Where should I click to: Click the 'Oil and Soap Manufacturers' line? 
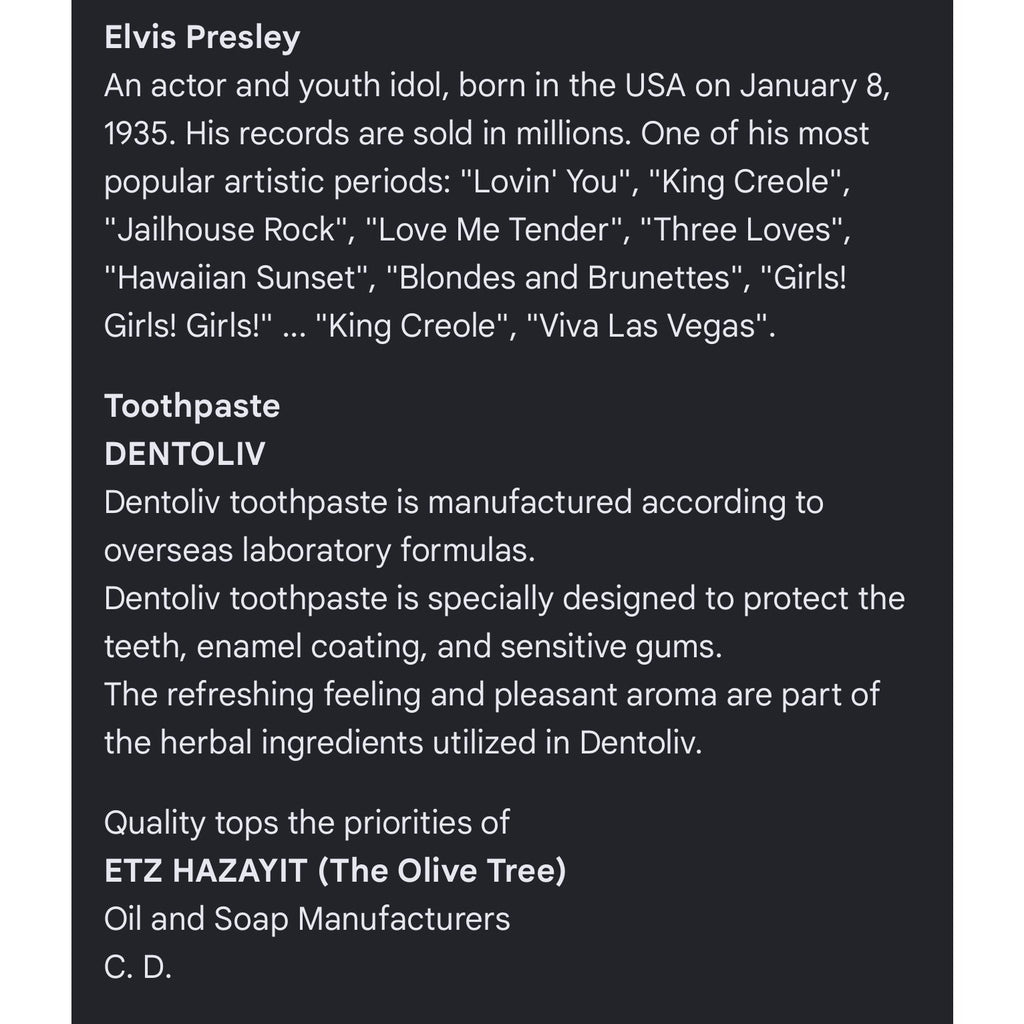pos(307,919)
